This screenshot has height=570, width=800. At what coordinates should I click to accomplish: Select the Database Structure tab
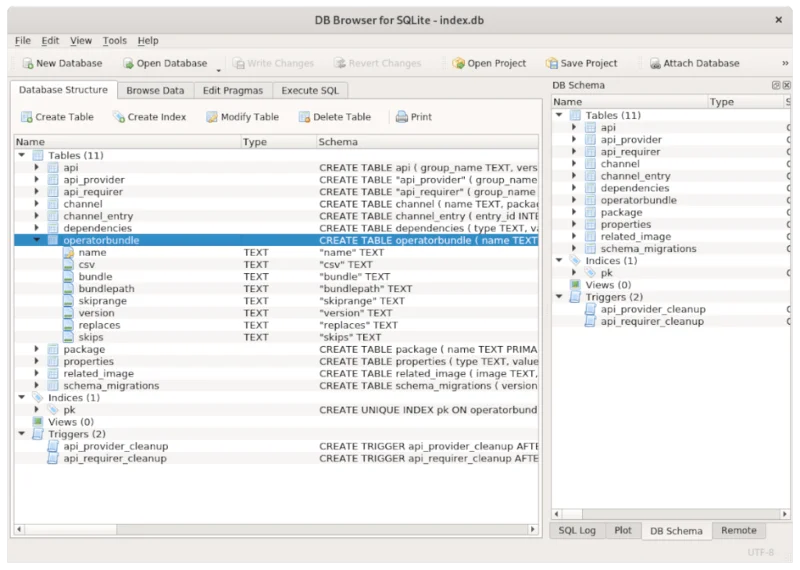pyautogui.click(x=64, y=90)
